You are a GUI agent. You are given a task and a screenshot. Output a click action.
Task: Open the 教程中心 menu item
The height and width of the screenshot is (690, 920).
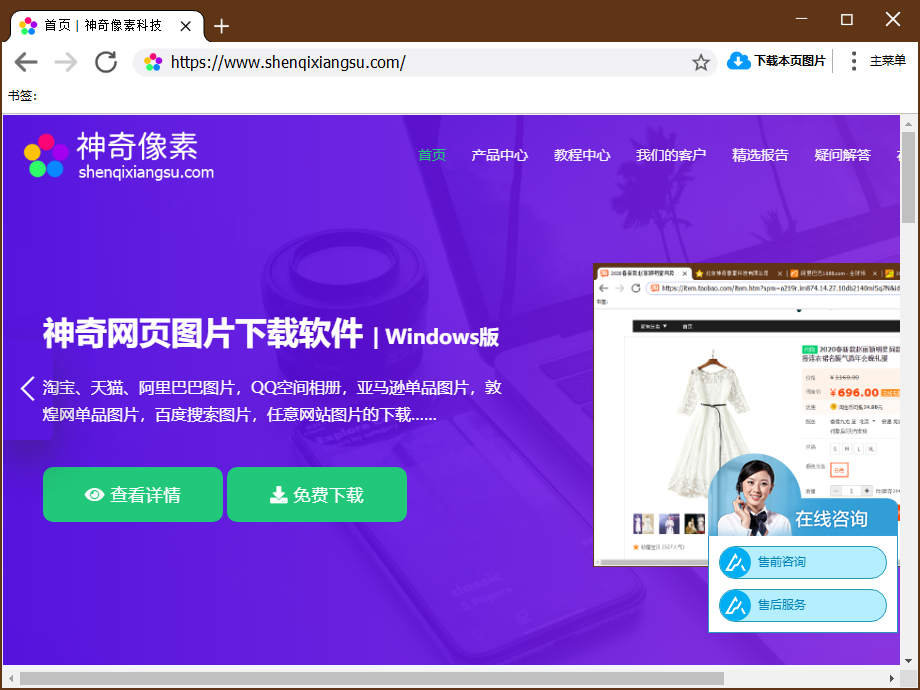tap(581, 156)
